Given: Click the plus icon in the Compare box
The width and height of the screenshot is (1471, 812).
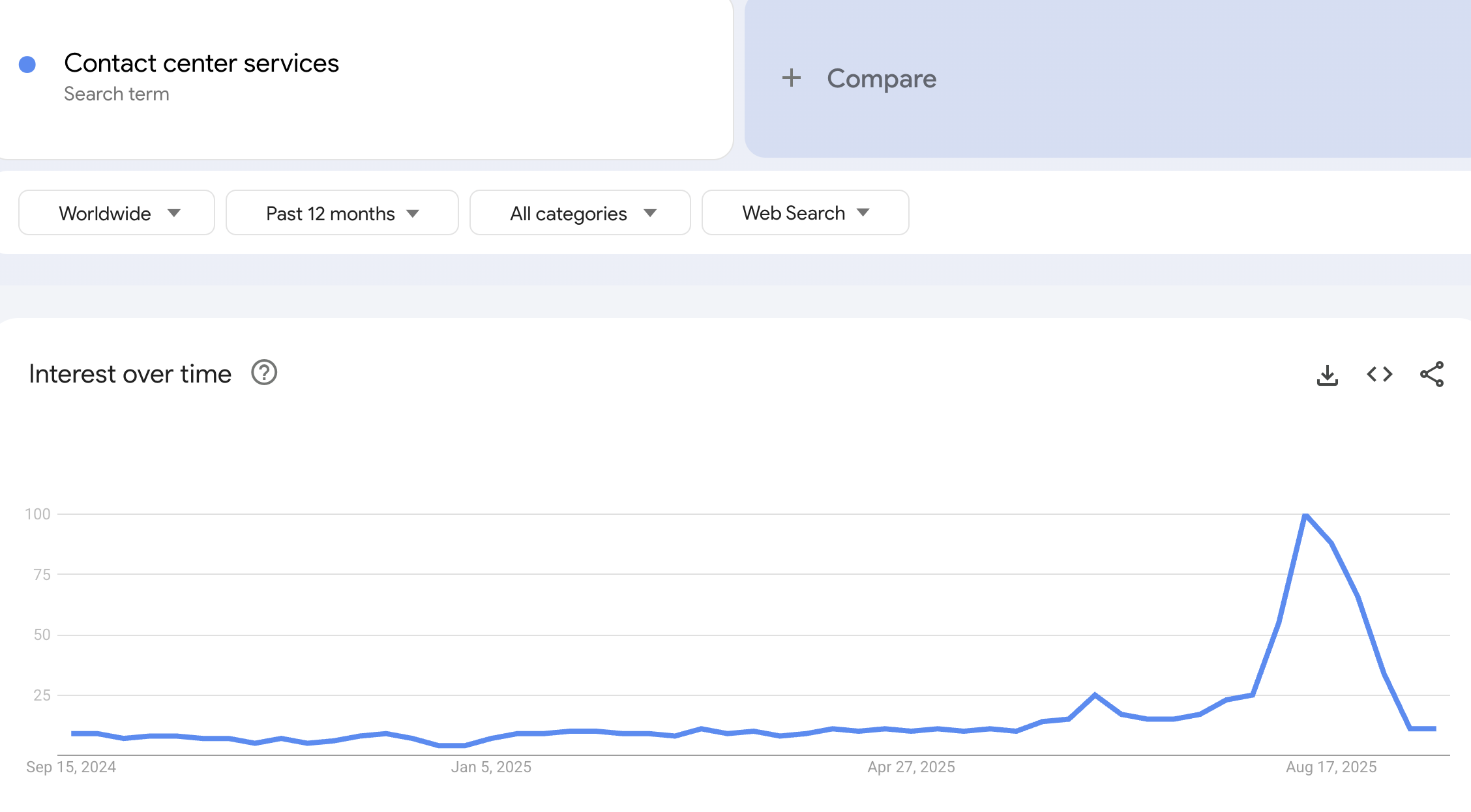Looking at the screenshot, I should click(790, 78).
